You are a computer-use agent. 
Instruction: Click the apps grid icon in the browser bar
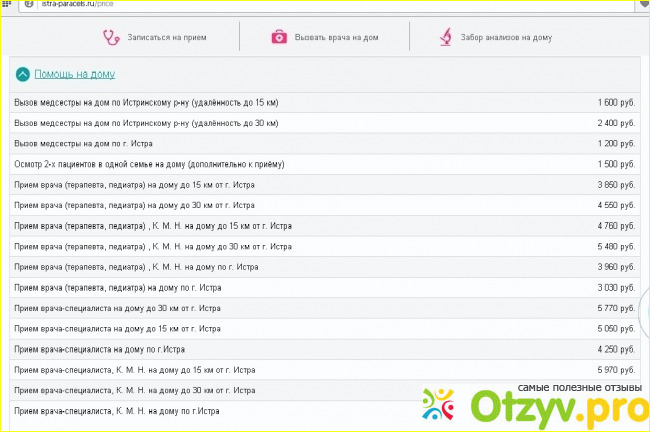pyautogui.click(x=8, y=4)
